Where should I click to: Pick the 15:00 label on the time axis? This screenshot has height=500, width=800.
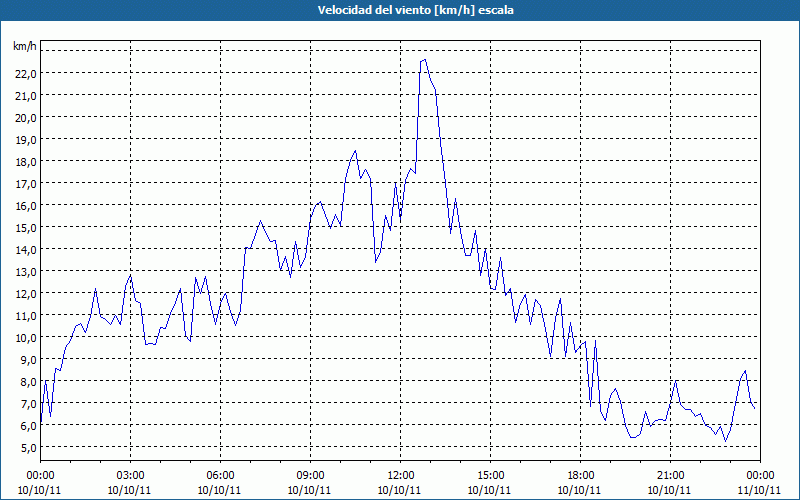[x=490, y=475]
